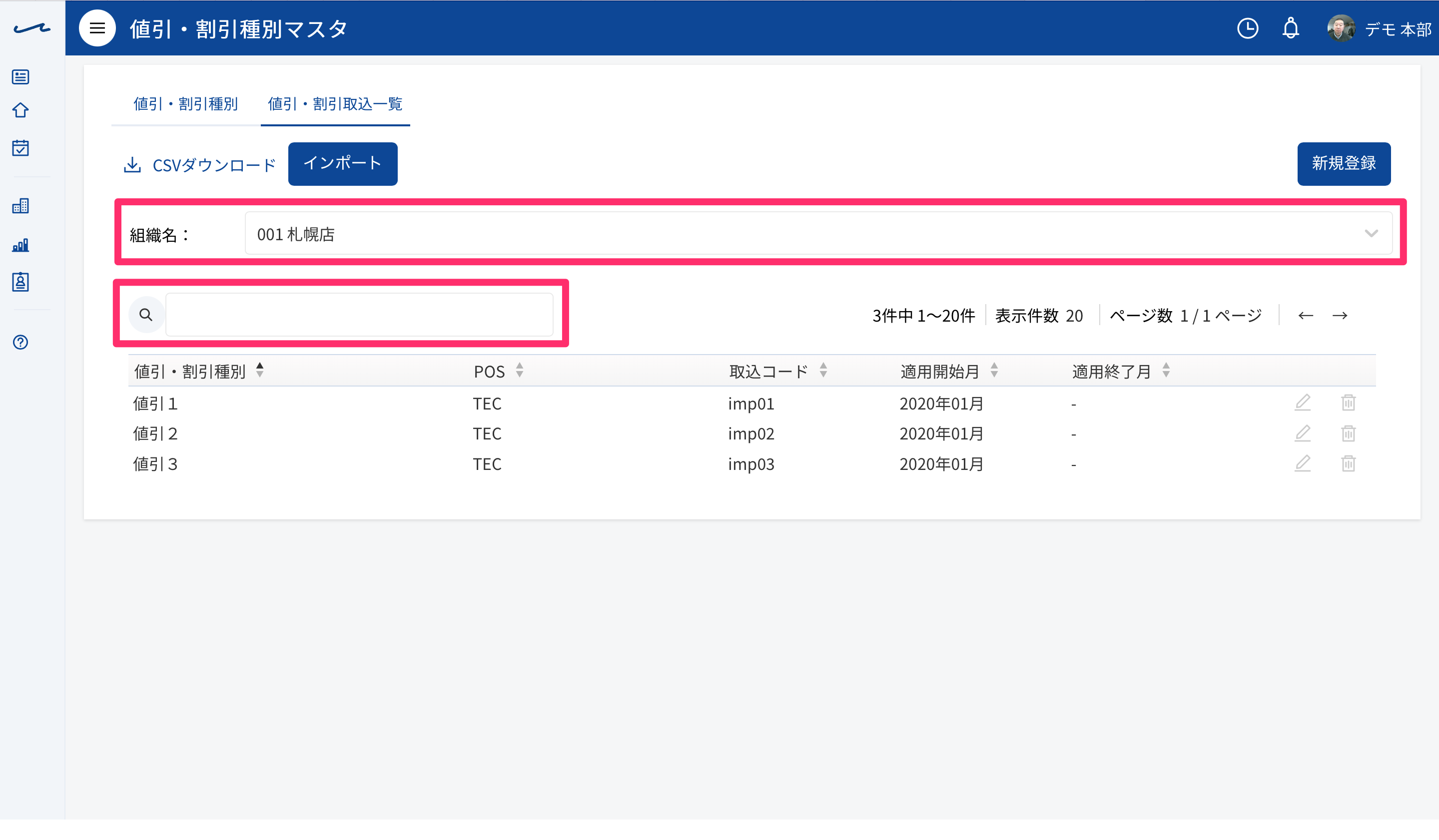
Task: Click the app logo in sidebar
Action: [x=32, y=28]
